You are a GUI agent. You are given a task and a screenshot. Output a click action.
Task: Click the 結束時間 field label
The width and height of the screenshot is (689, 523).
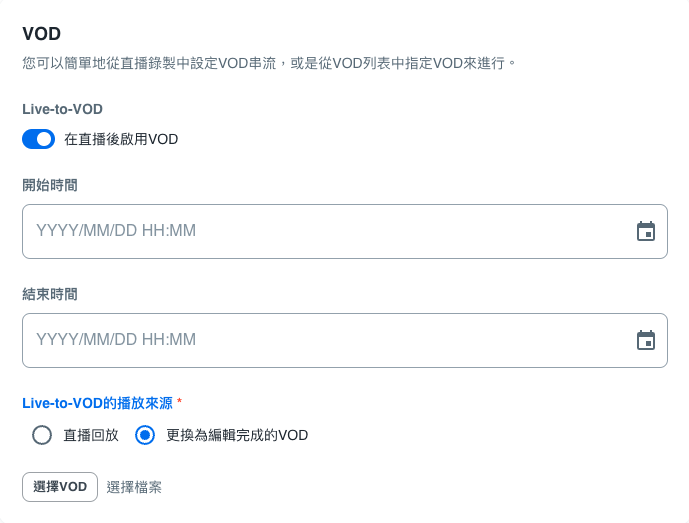click(50, 294)
